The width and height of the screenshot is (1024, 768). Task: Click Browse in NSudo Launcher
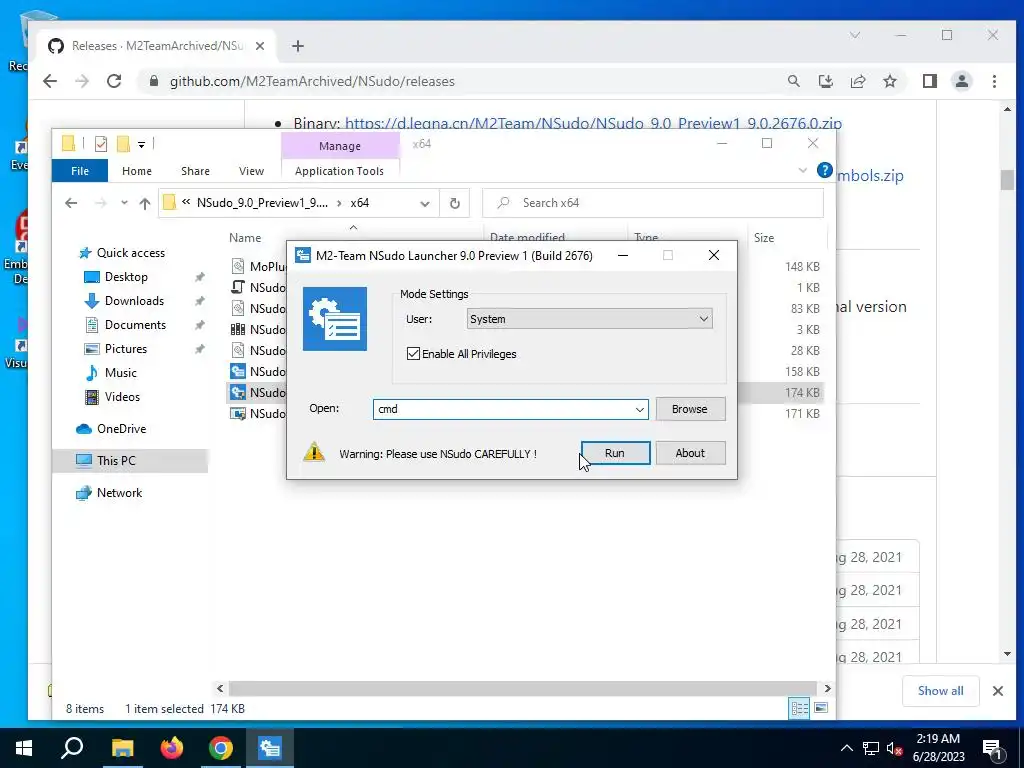pos(690,409)
